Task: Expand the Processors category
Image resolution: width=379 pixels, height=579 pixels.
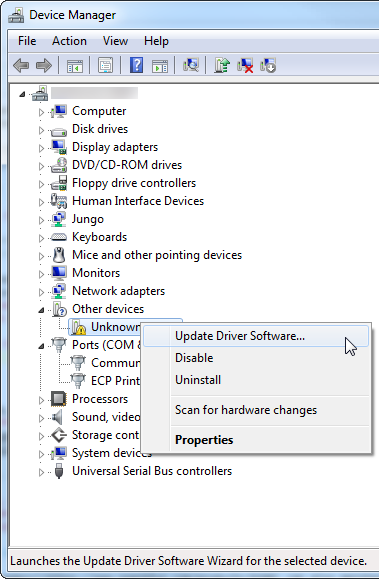Action: coord(41,400)
